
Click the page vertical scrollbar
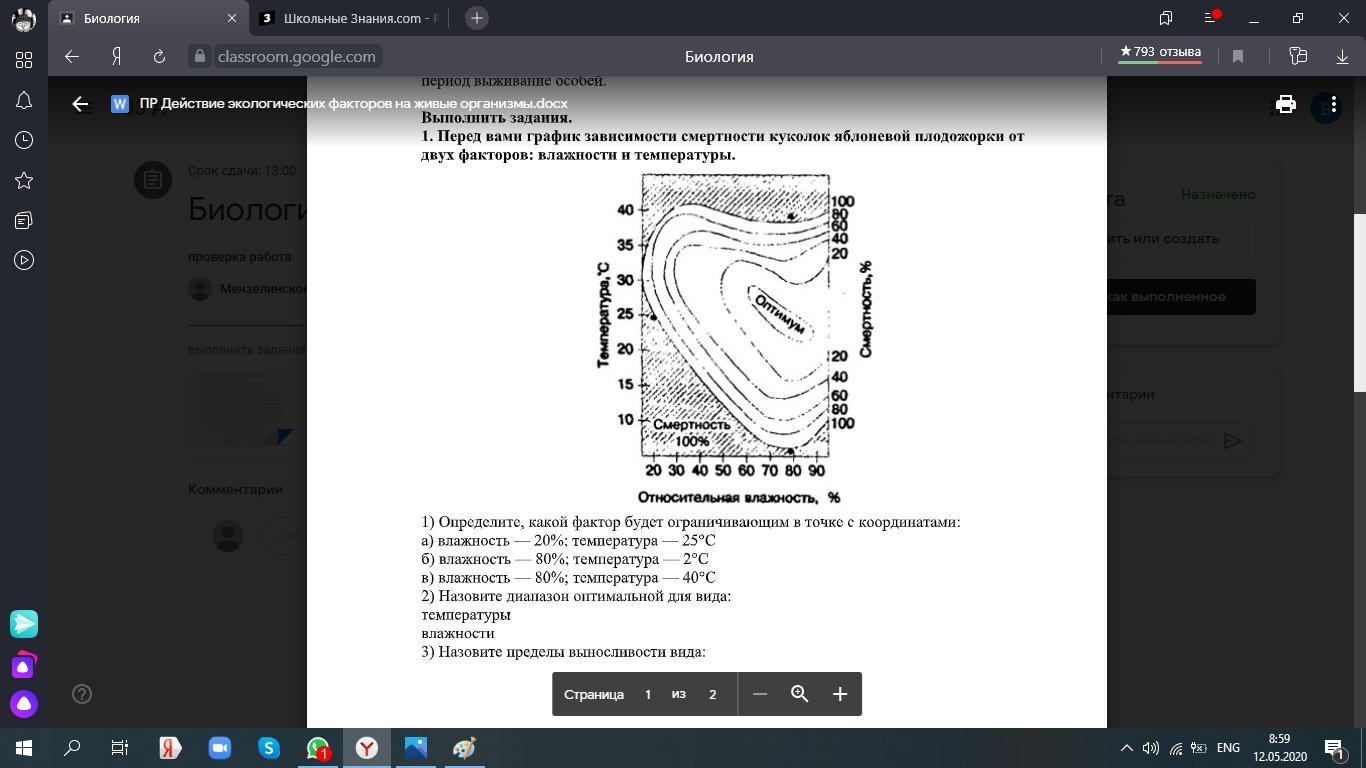(x=1360, y=303)
